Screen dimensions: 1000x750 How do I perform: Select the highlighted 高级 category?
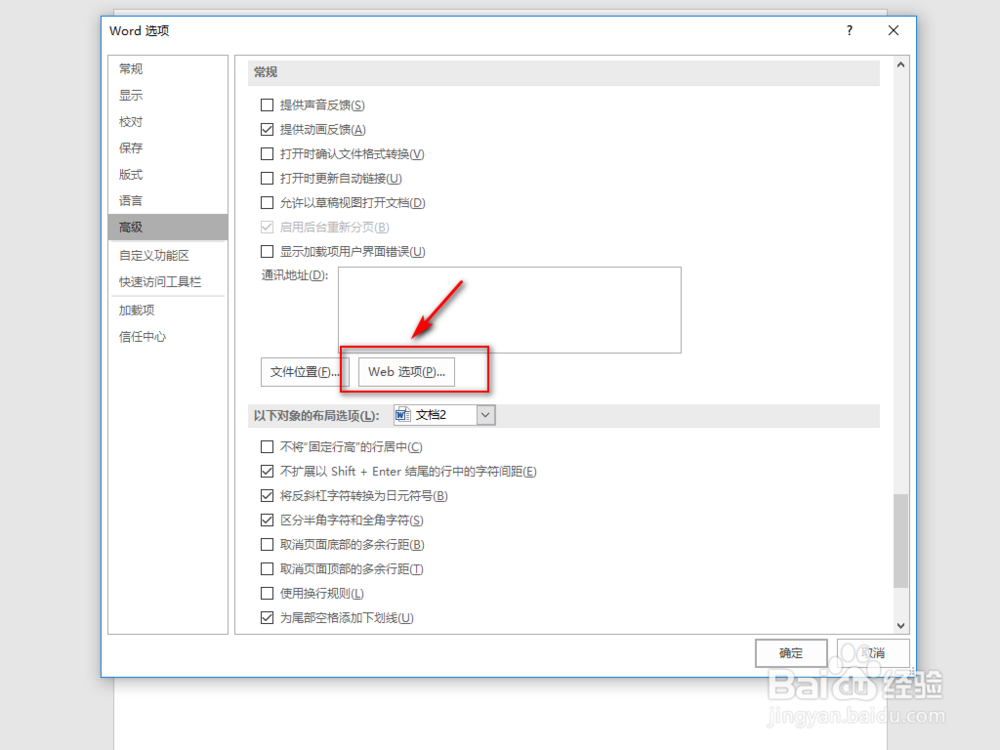pos(168,227)
